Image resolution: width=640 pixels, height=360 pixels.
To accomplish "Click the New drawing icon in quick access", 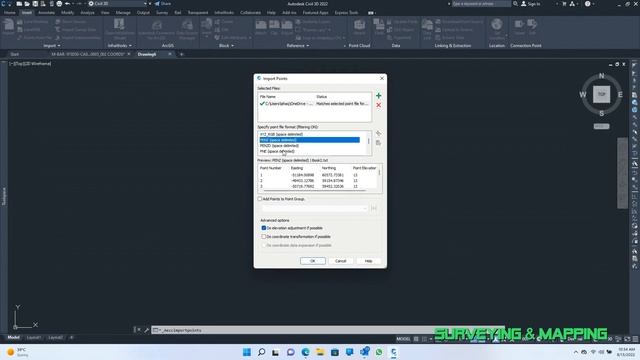I will (x=19, y=4).
